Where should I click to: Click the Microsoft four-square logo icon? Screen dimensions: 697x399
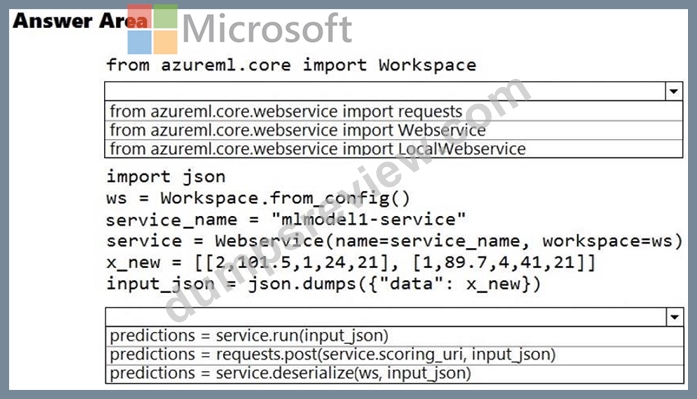tap(152, 29)
